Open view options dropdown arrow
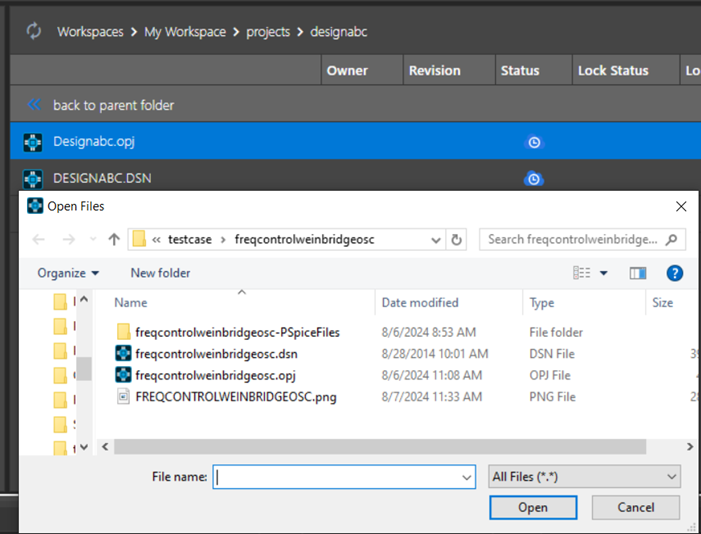 pyautogui.click(x=604, y=273)
